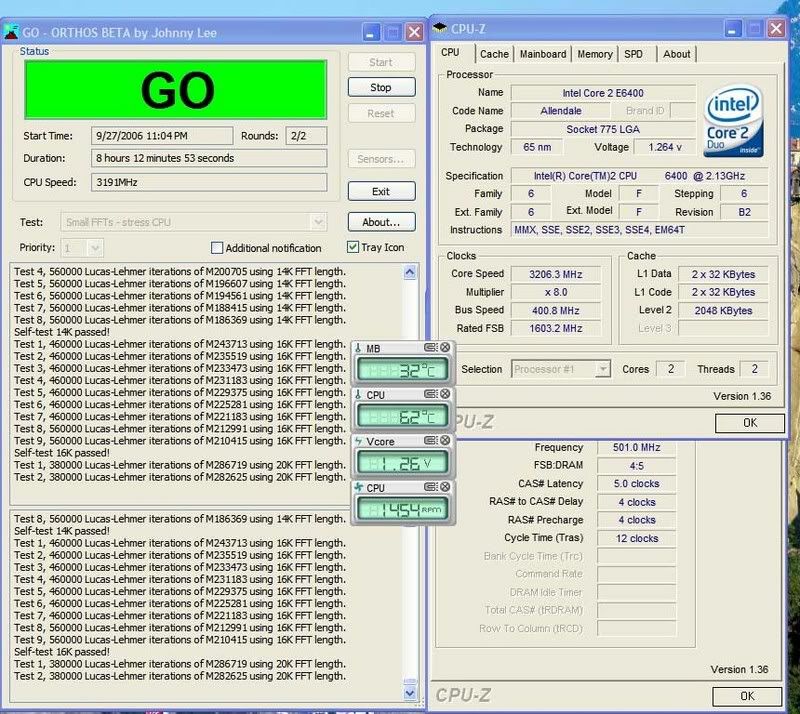Click the ORTHOS title bar icon
The image size is (800, 714).
[x=11, y=32]
